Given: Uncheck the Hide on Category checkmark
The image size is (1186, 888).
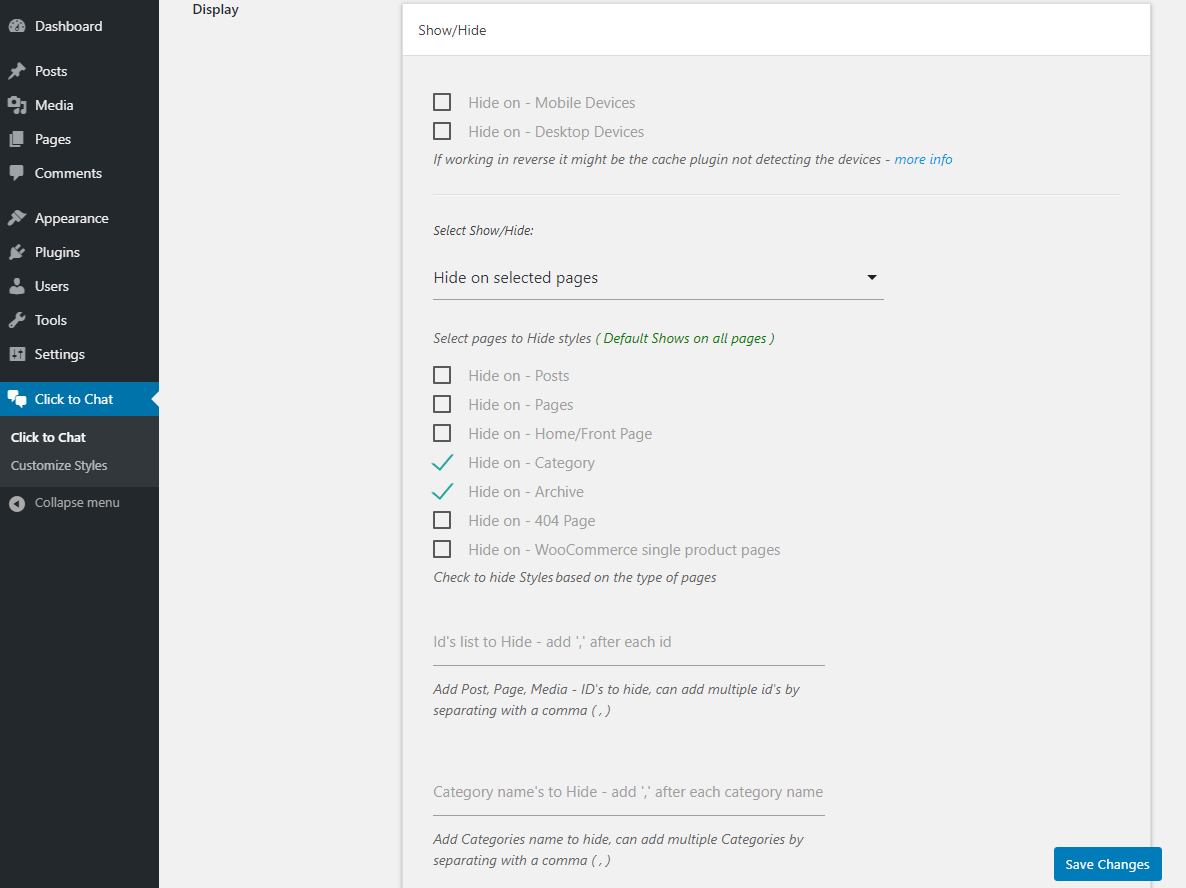Looking at the screenshot, I should [442, 462].
